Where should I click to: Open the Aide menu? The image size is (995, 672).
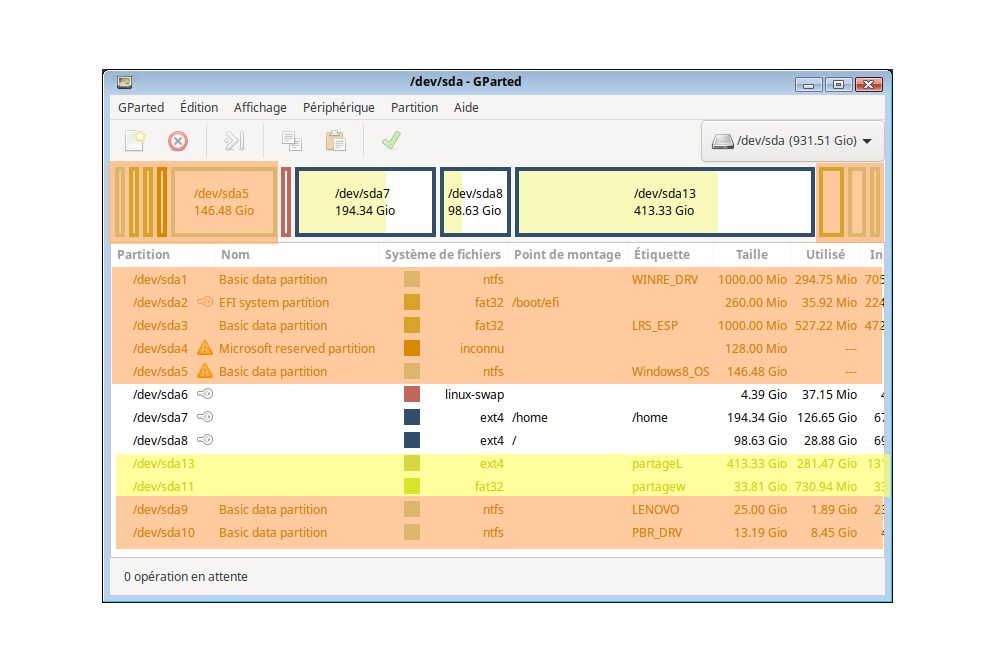click(466, 107)
